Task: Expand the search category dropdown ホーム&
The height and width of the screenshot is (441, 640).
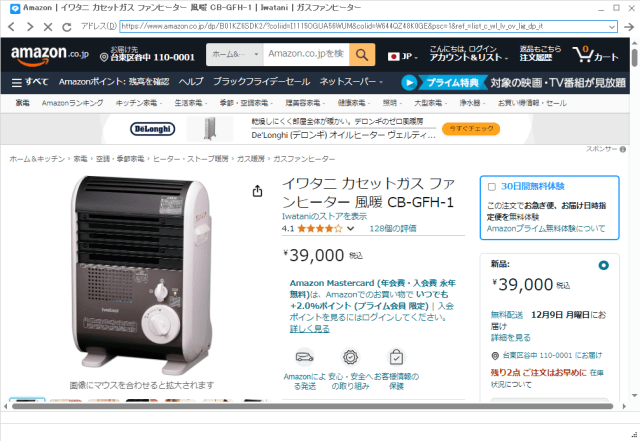Action: (235, 54)
